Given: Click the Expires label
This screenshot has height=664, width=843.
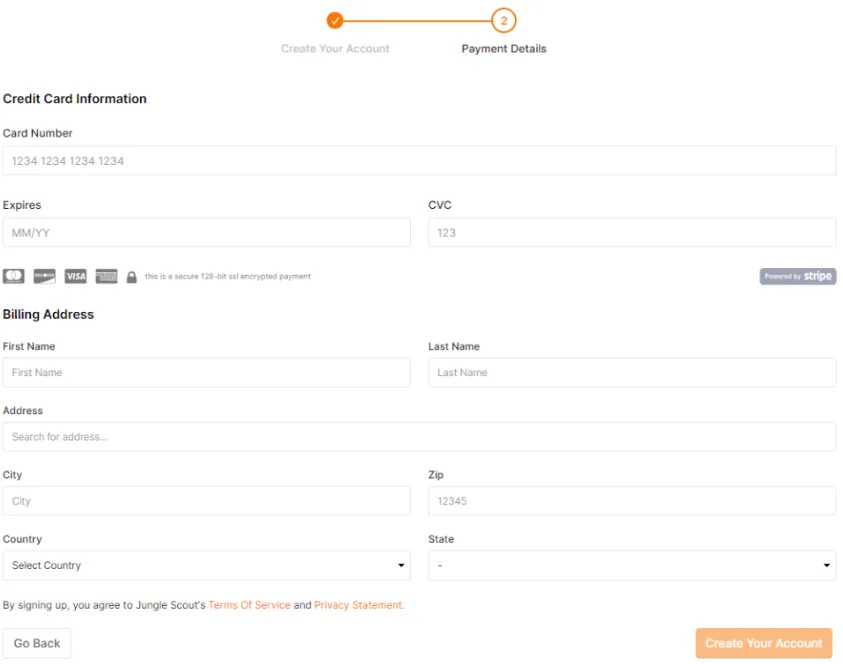Looking at the screenshot, I should (22, 205).
